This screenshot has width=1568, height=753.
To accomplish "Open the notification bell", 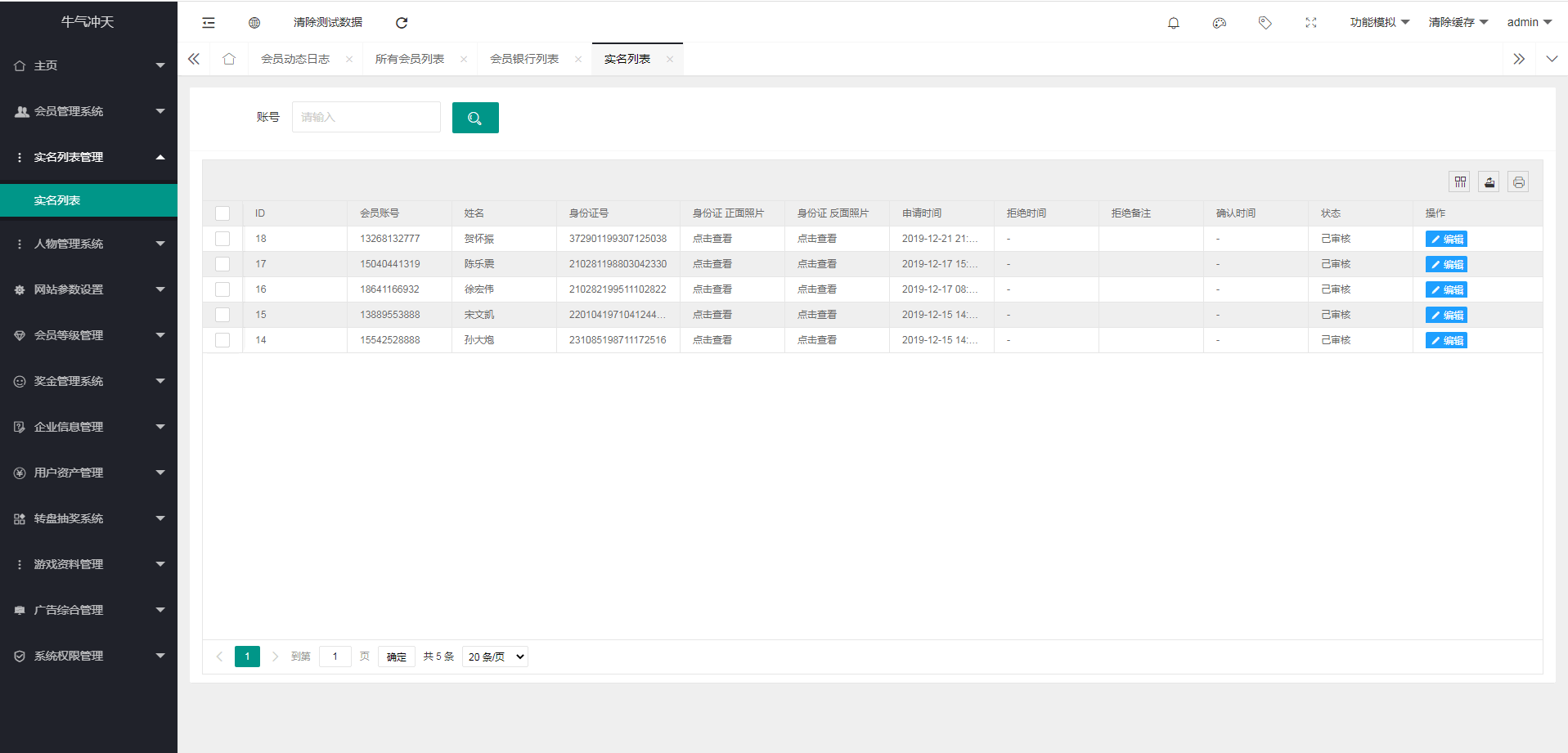I will pyautogui.click(x=1173, y=23).
